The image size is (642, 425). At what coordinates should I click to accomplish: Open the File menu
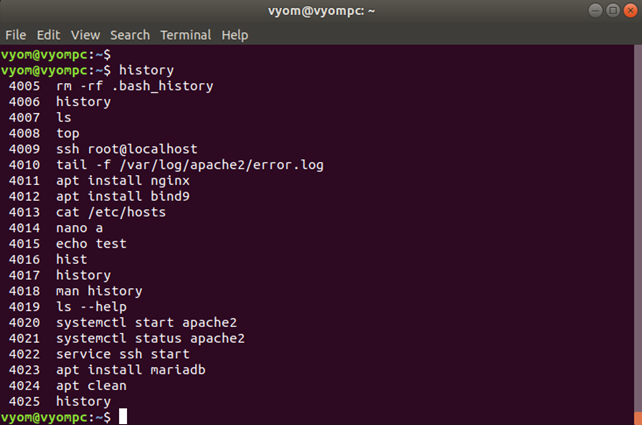click(x=15, y=34)
